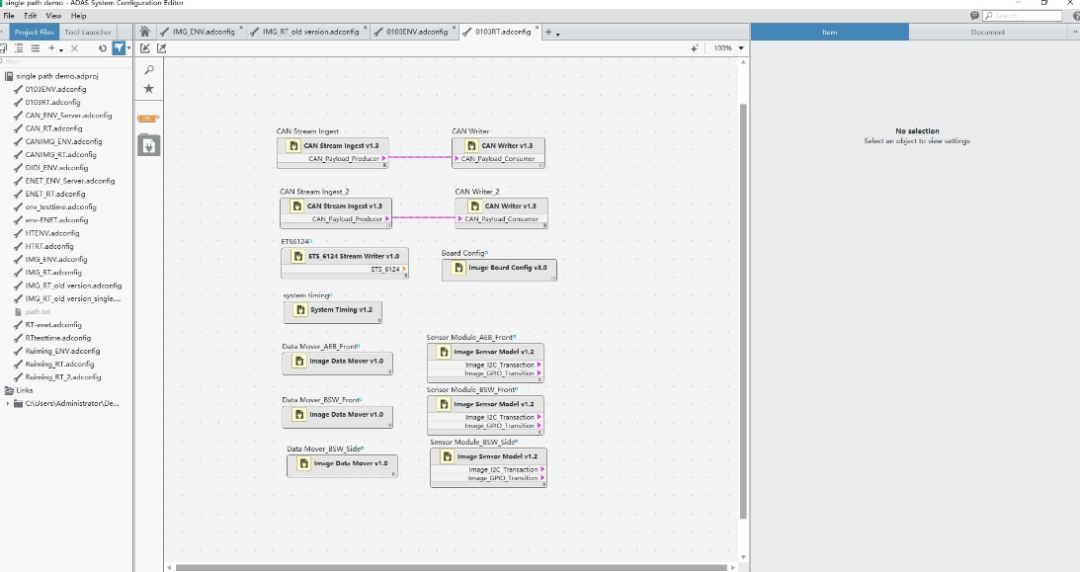This screenshot has height=572, width=1080.
Task: Click the delete X icon in the project toolbar
Action: tap(74, 48)
